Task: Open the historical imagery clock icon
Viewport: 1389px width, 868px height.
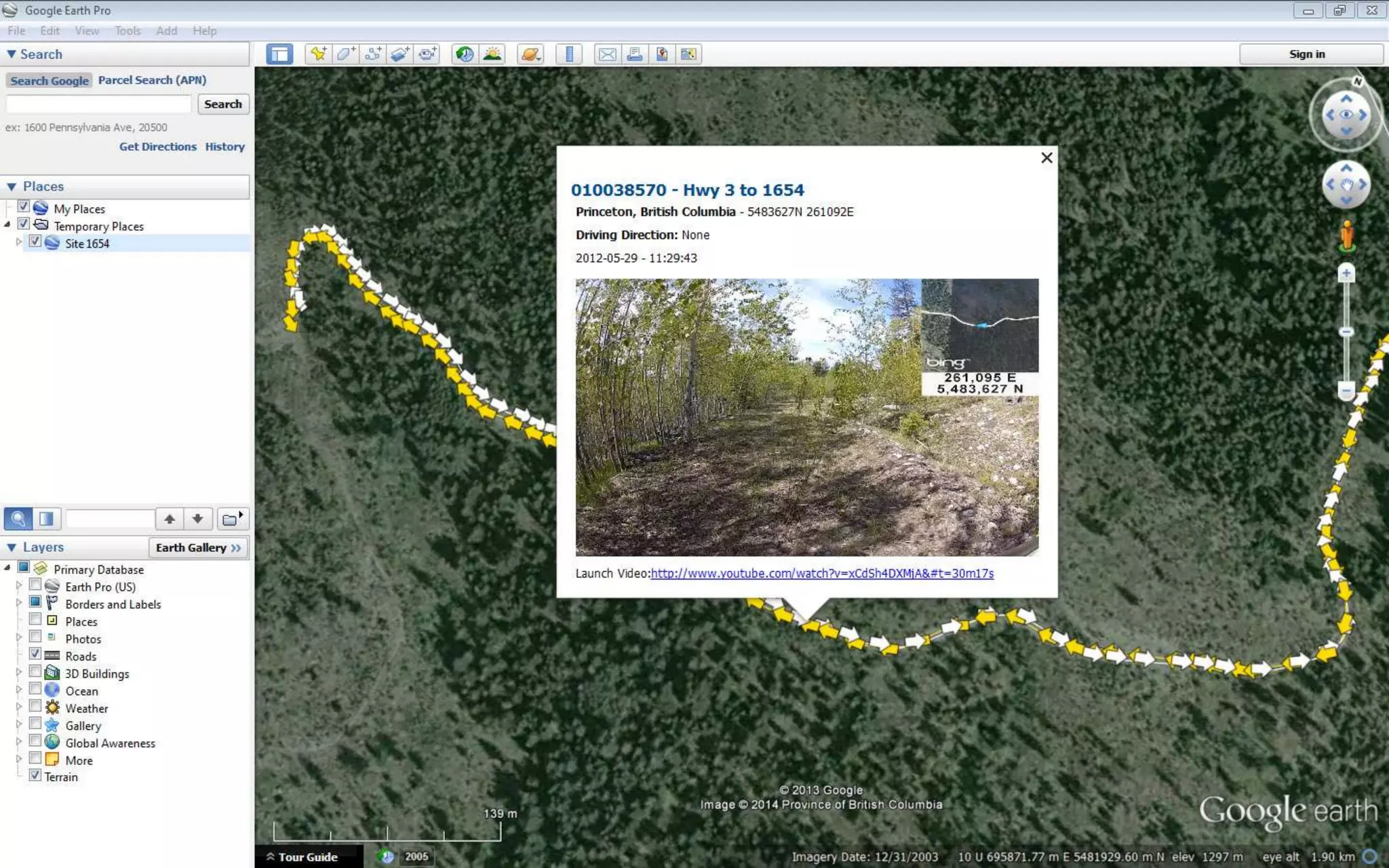Action: click(465, 54)
